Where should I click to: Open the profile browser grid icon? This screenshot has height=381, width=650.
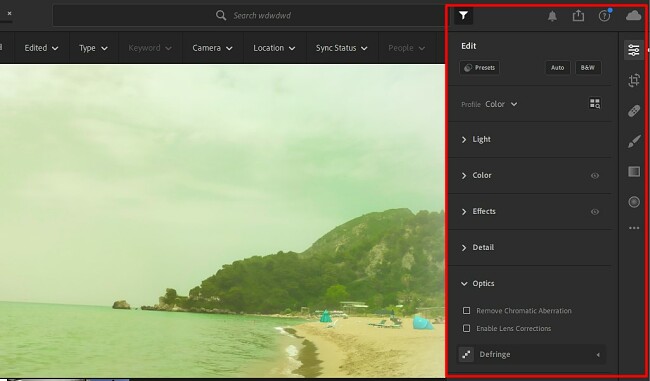coord(594,103)
